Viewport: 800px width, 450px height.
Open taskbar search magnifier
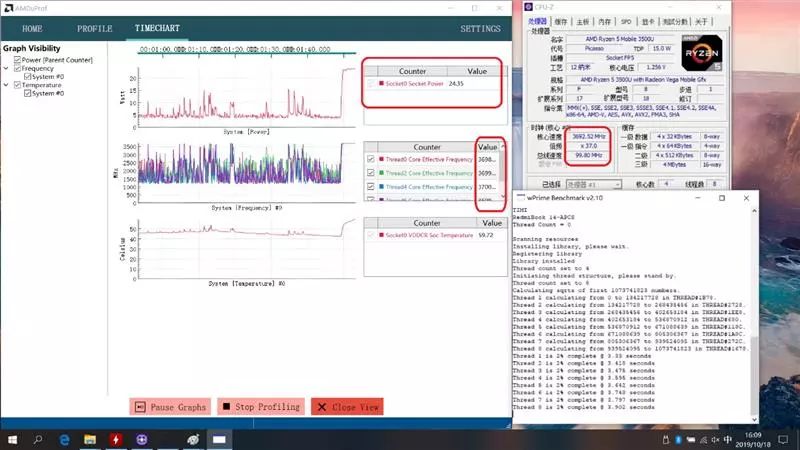click(38, 439)
